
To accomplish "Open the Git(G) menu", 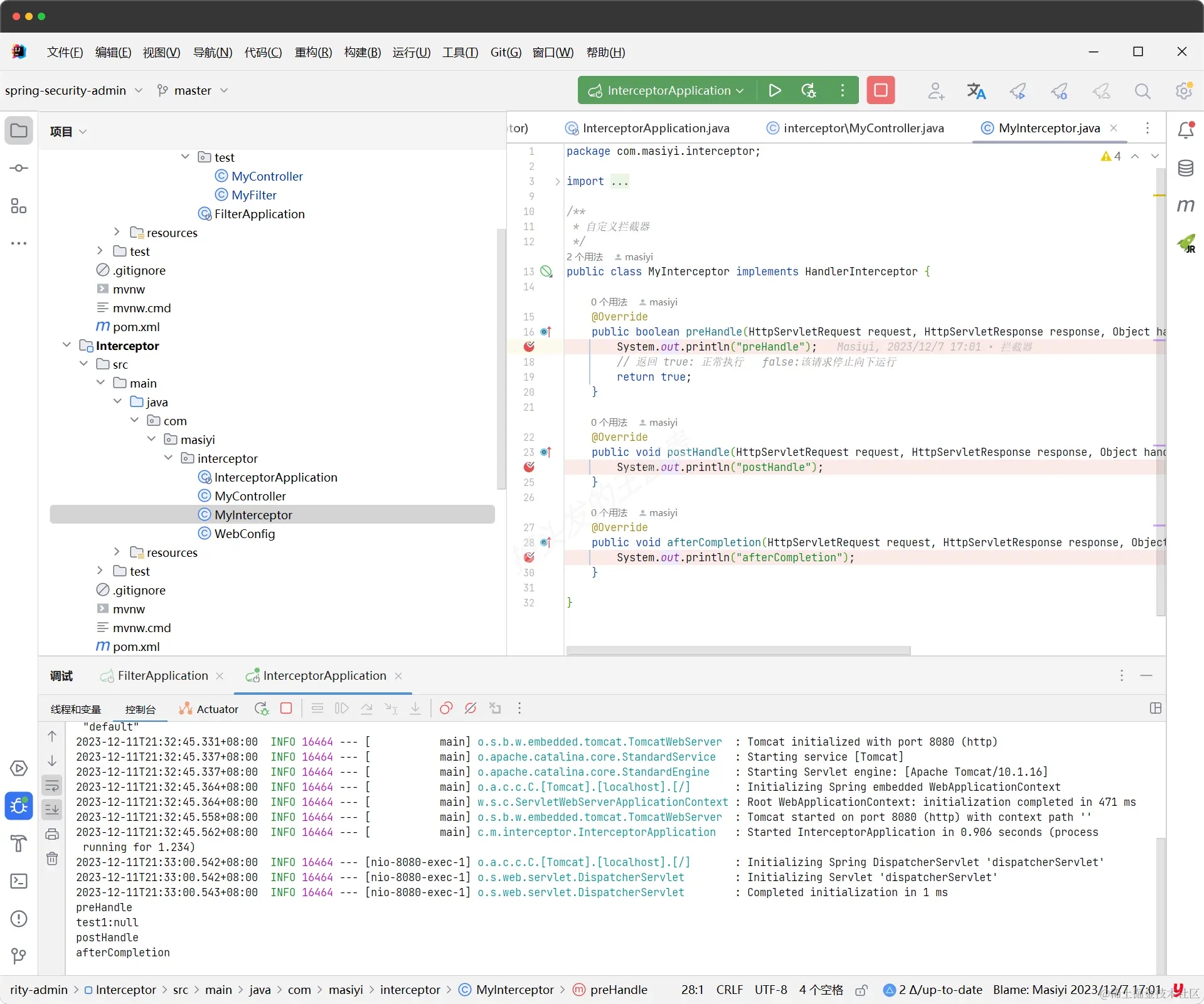I will [506, 52].
